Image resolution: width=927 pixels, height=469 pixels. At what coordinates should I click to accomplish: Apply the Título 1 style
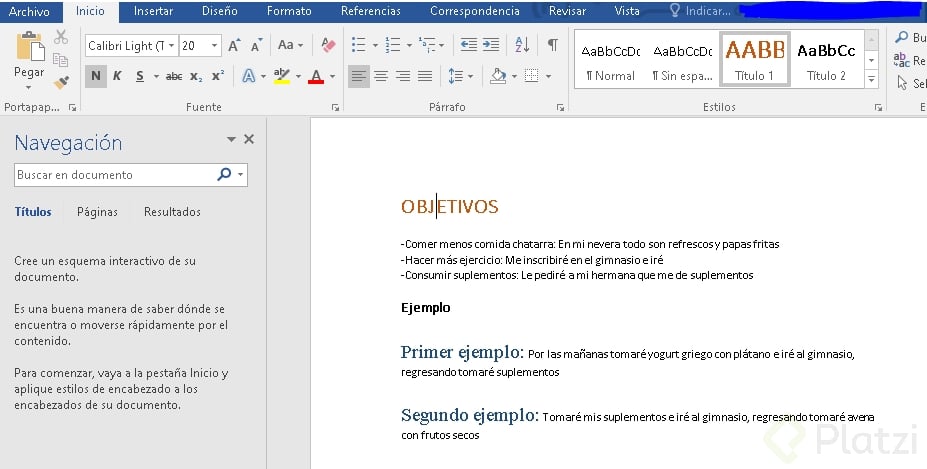pyautogui.click(x=754, y=60)
